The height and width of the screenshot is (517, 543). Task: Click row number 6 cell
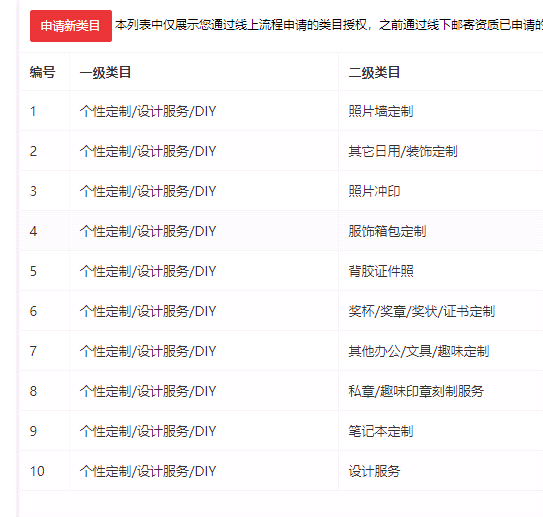(33, 311)
